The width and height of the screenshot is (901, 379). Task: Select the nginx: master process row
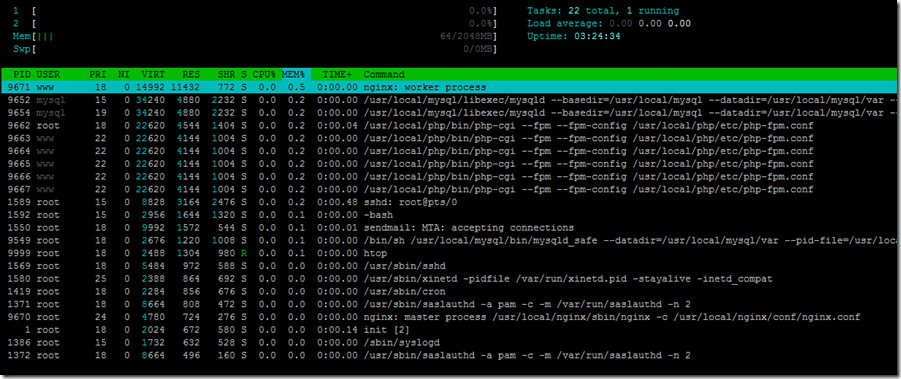point(450,317)
